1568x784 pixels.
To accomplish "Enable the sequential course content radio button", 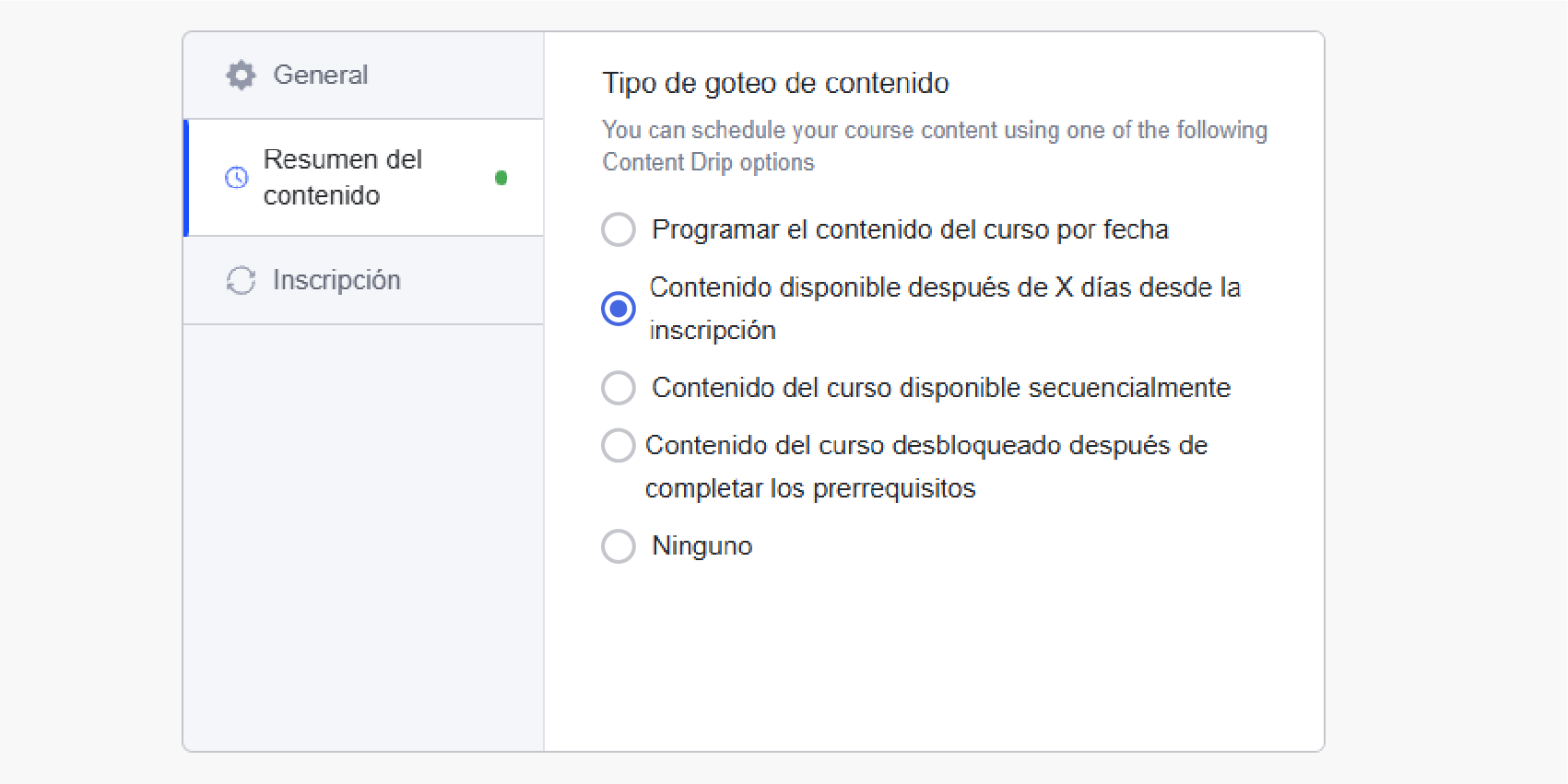I will pos(619,388).
